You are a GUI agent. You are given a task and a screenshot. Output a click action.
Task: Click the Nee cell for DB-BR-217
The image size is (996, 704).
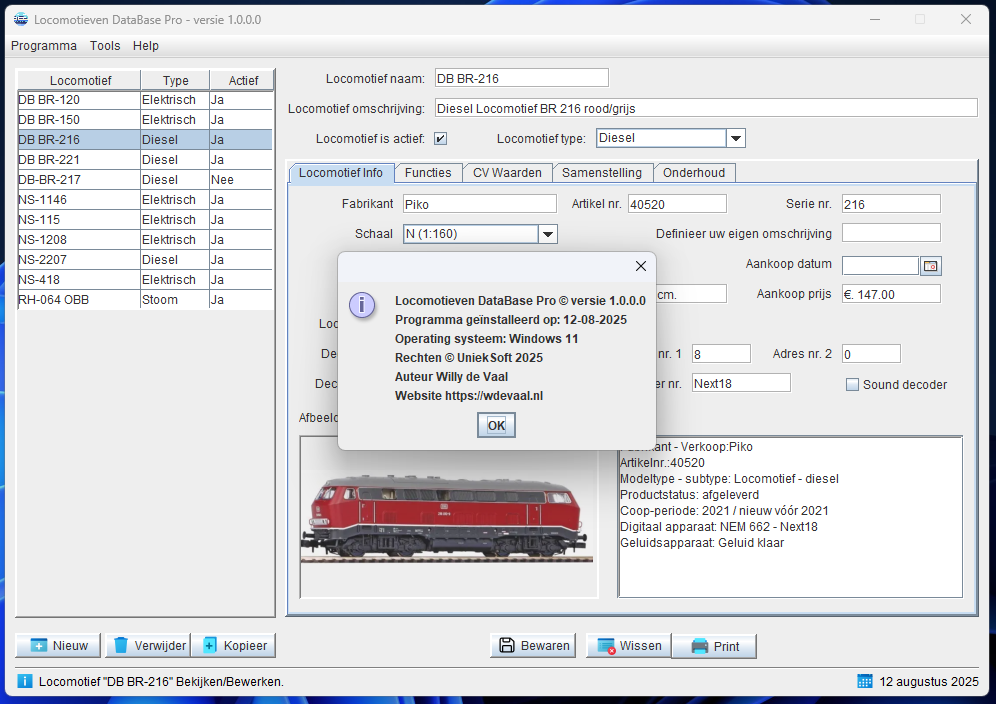click(241, 180)
